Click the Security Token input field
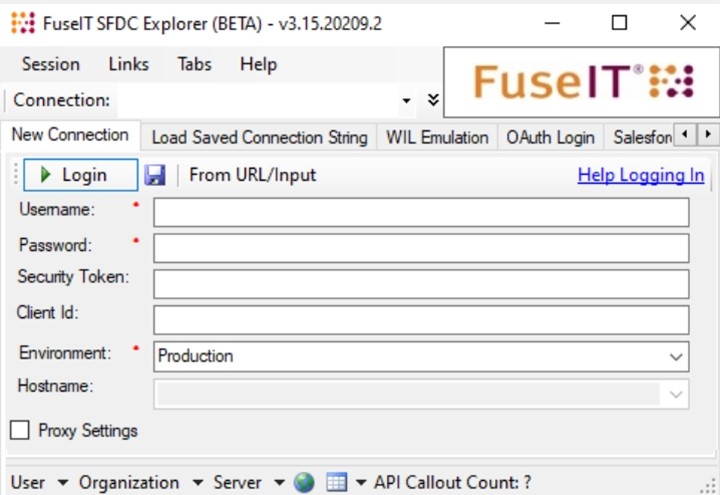Viewport: 720px width, 495px height. click(421, 284)
